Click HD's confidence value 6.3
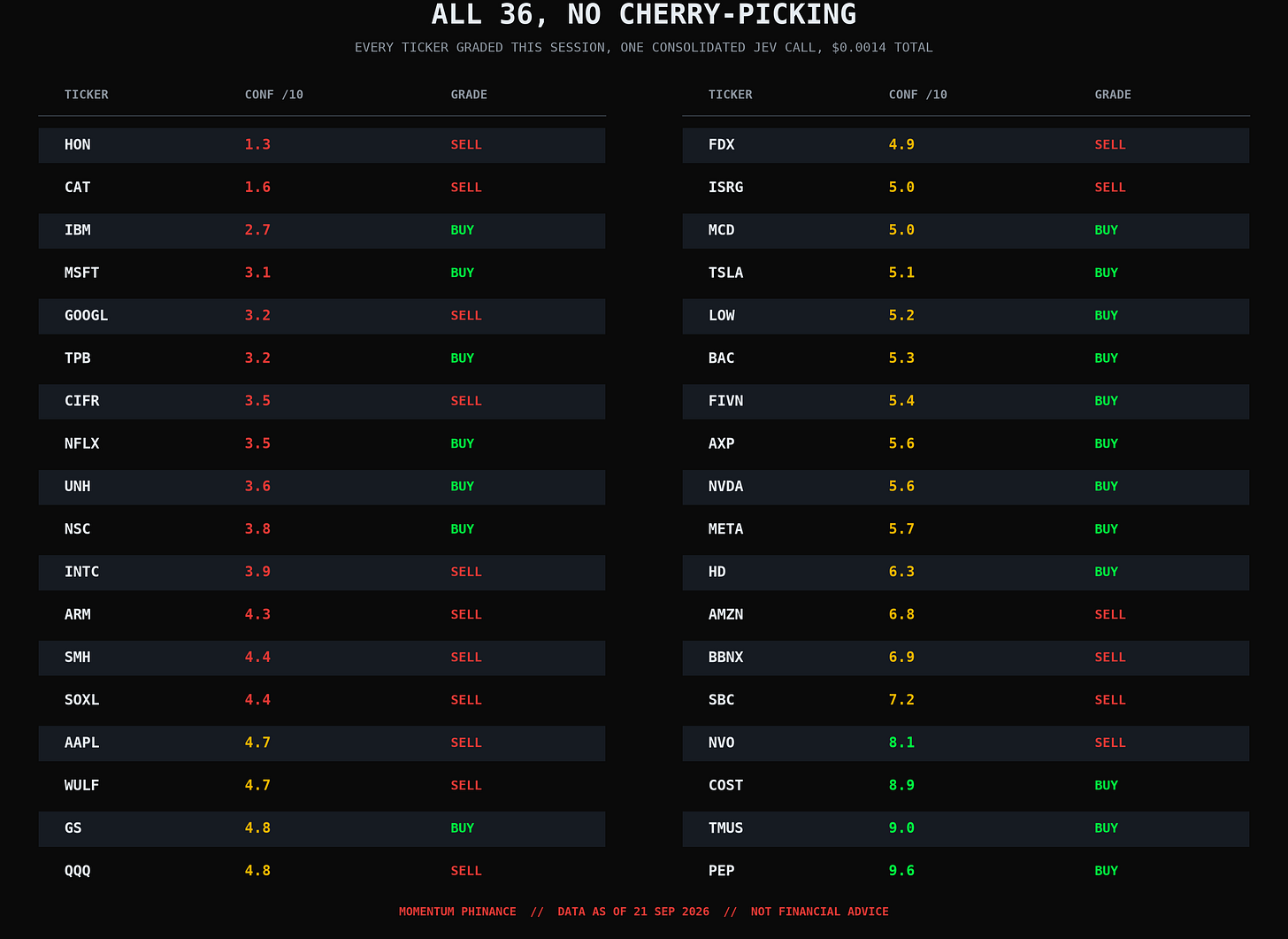 coord(901,572)
